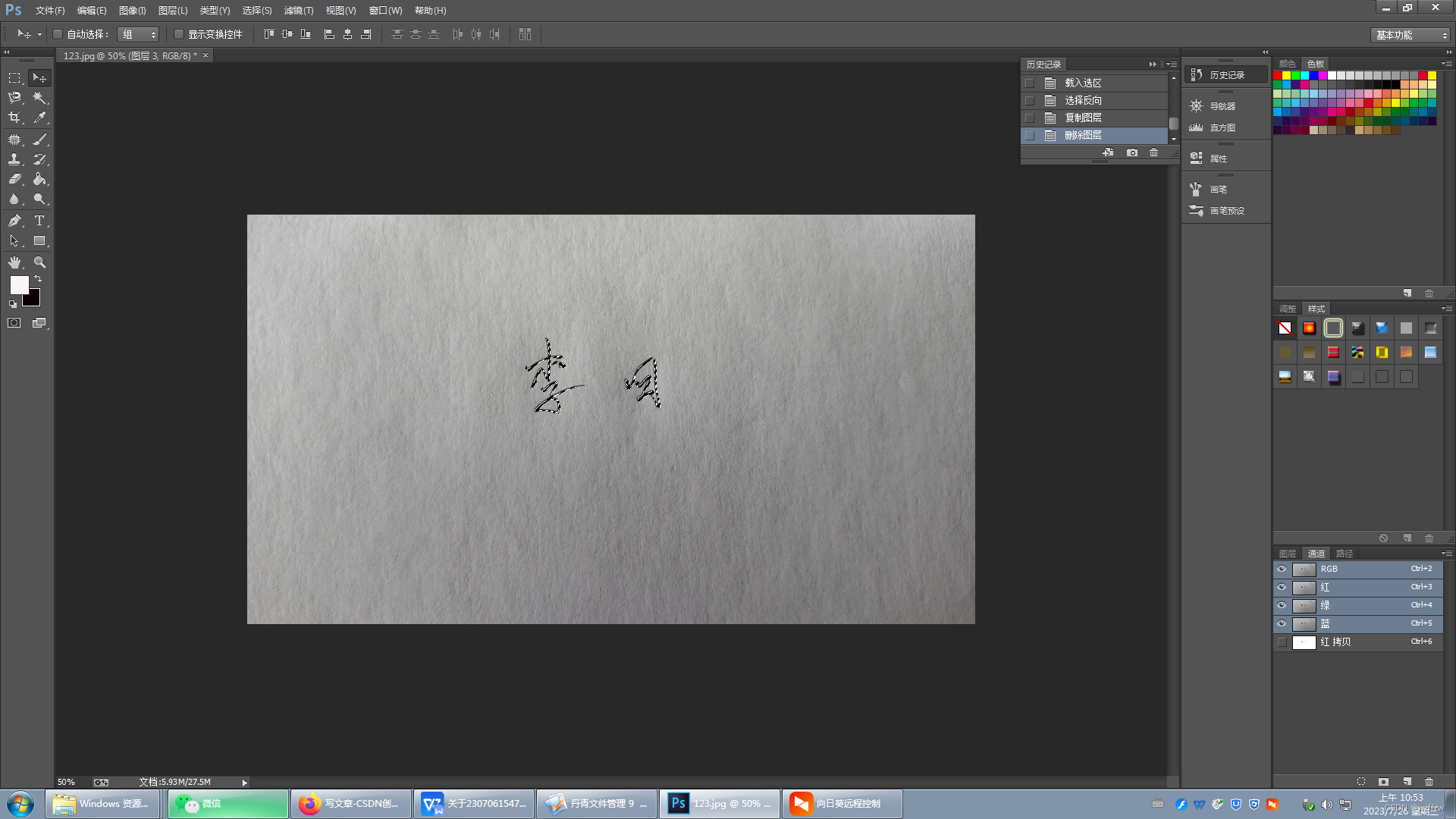Open the workspace switcher dropdown
Screen dimensions: 1456x819
point(1410,35)
